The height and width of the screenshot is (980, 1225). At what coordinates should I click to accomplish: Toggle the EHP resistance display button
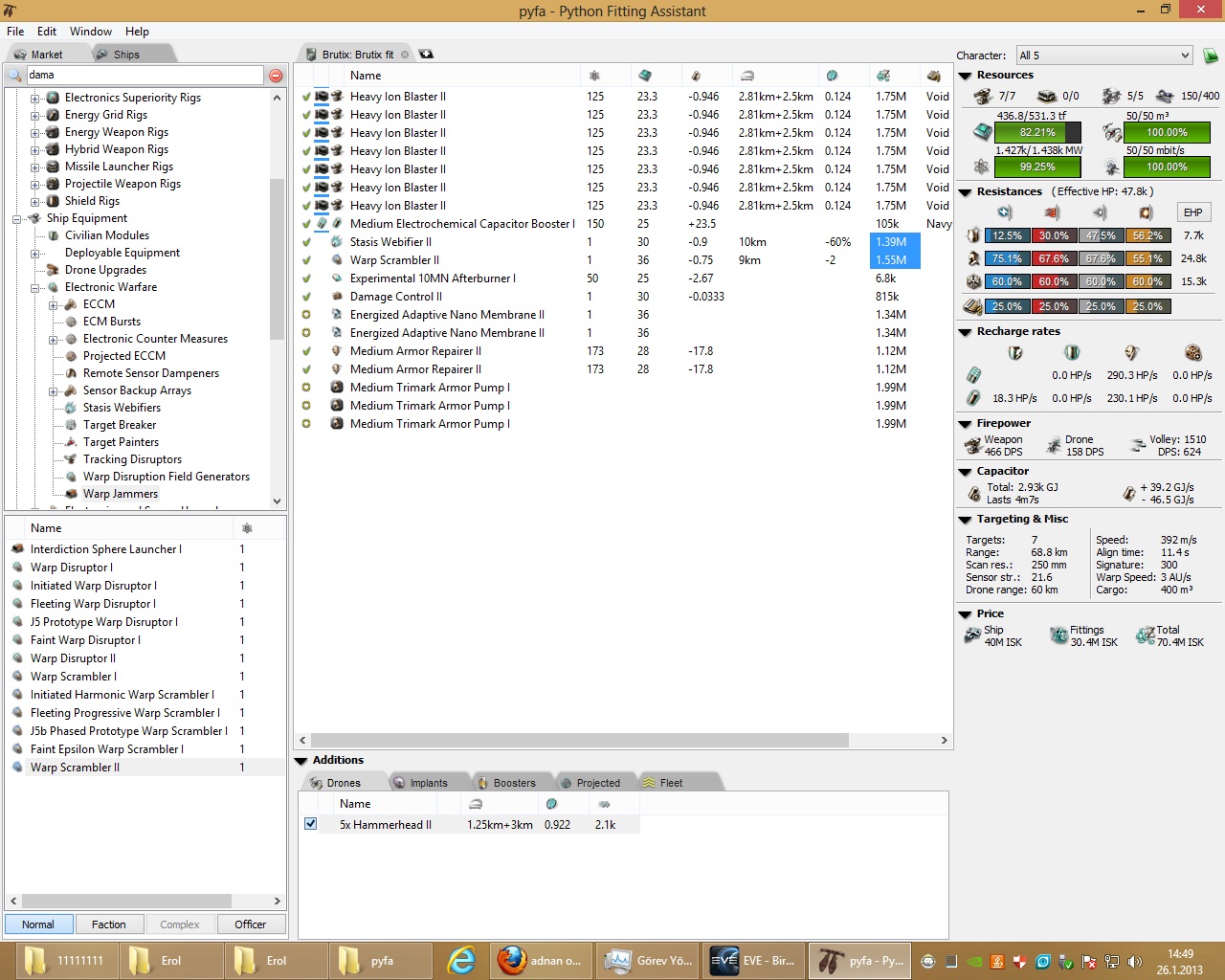(1192, 212)
